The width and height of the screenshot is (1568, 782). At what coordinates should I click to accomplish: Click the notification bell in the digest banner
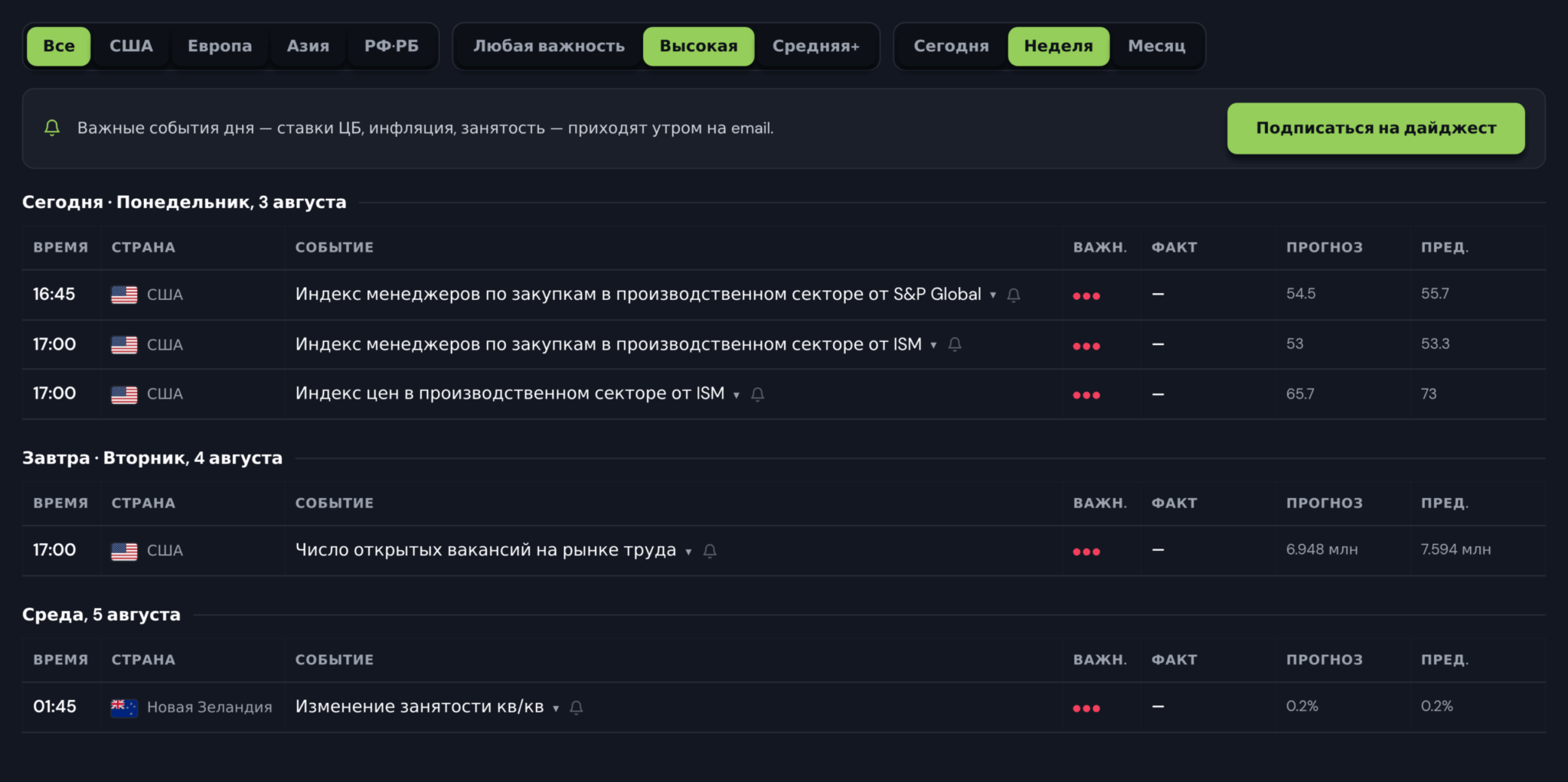(x=52, y=128)
